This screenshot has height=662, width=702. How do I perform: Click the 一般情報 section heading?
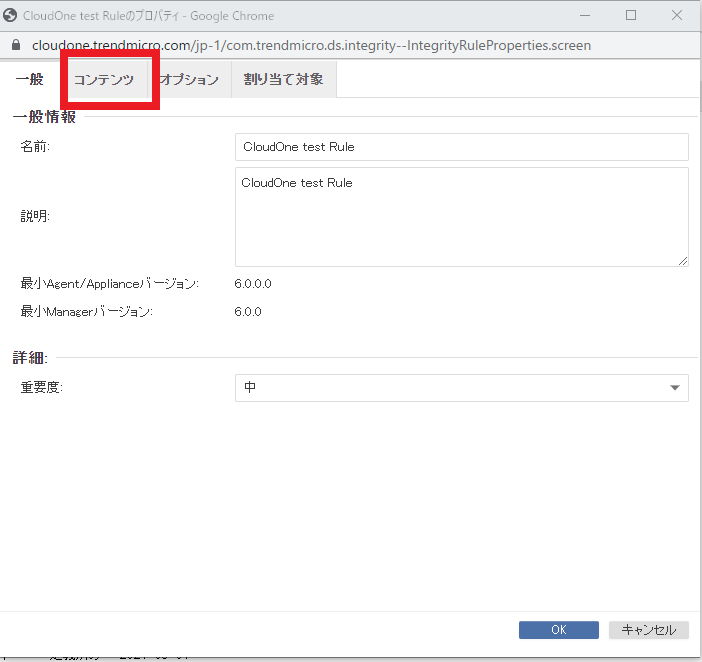click(x=45, y=116)
